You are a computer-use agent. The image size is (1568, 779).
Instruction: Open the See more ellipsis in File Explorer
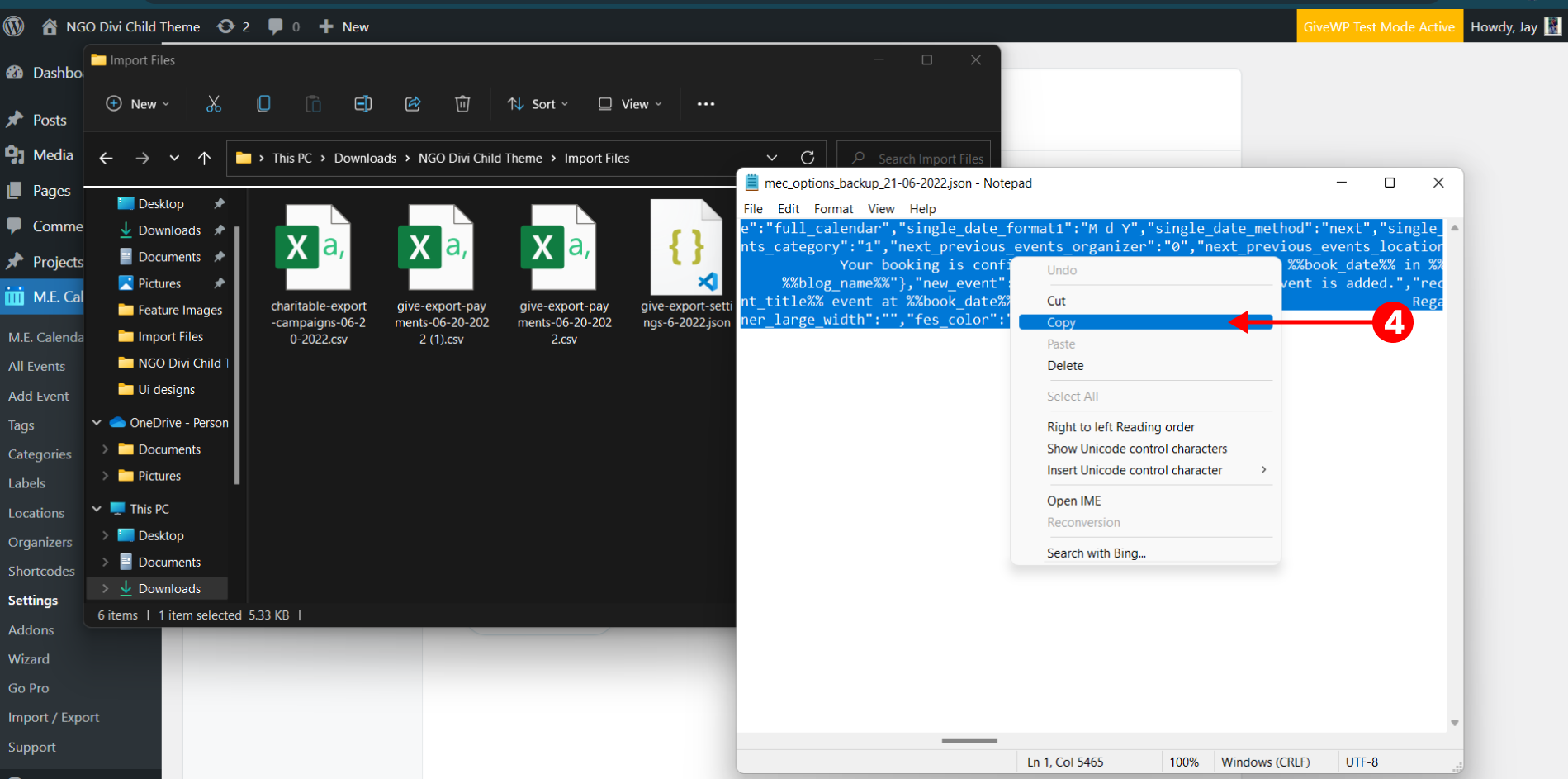point(705,104)
